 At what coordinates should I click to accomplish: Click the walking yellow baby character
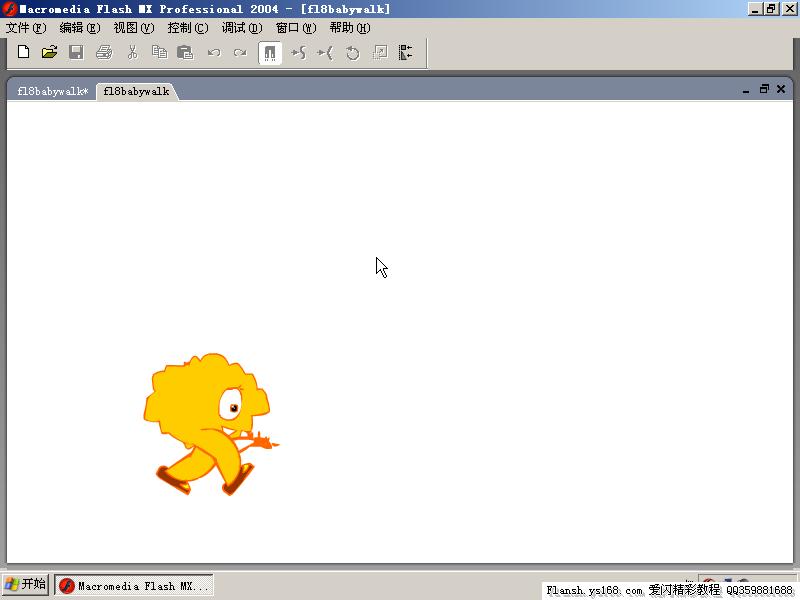[x=210, y=424]
